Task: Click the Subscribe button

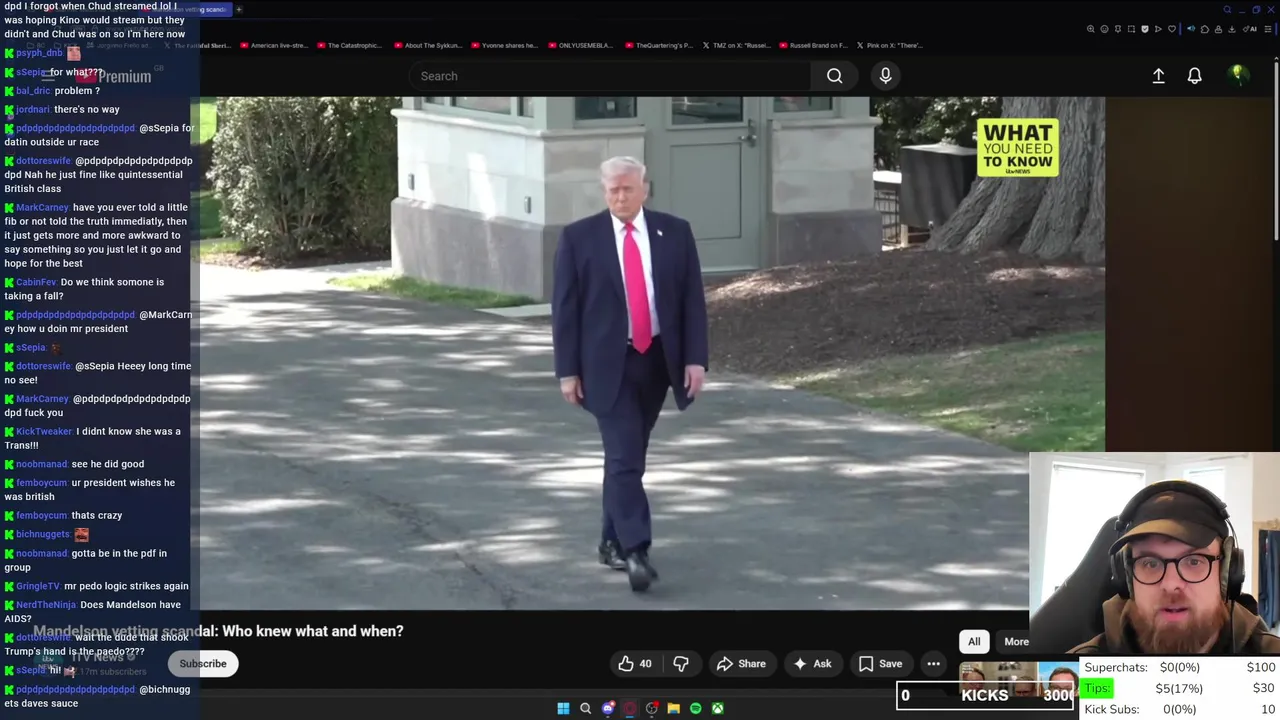Action: pyautogui.click(x=203, y=663)
